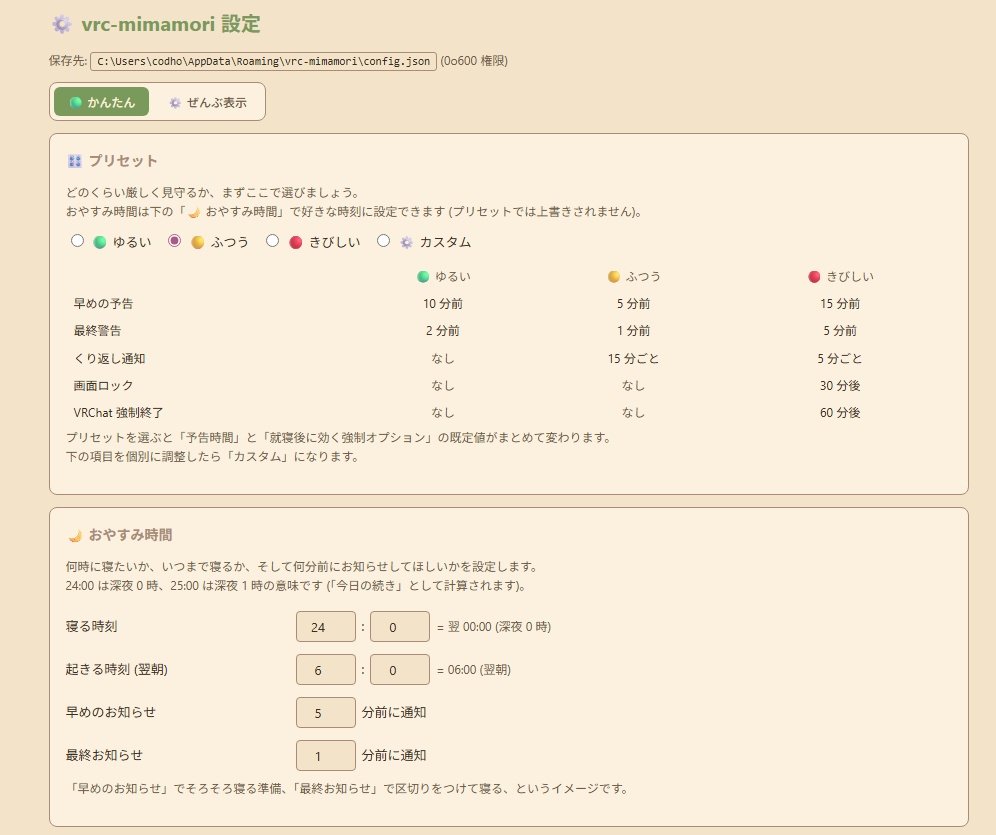
Task: Select the きびしい preset radio button
Action: (271, 240)
